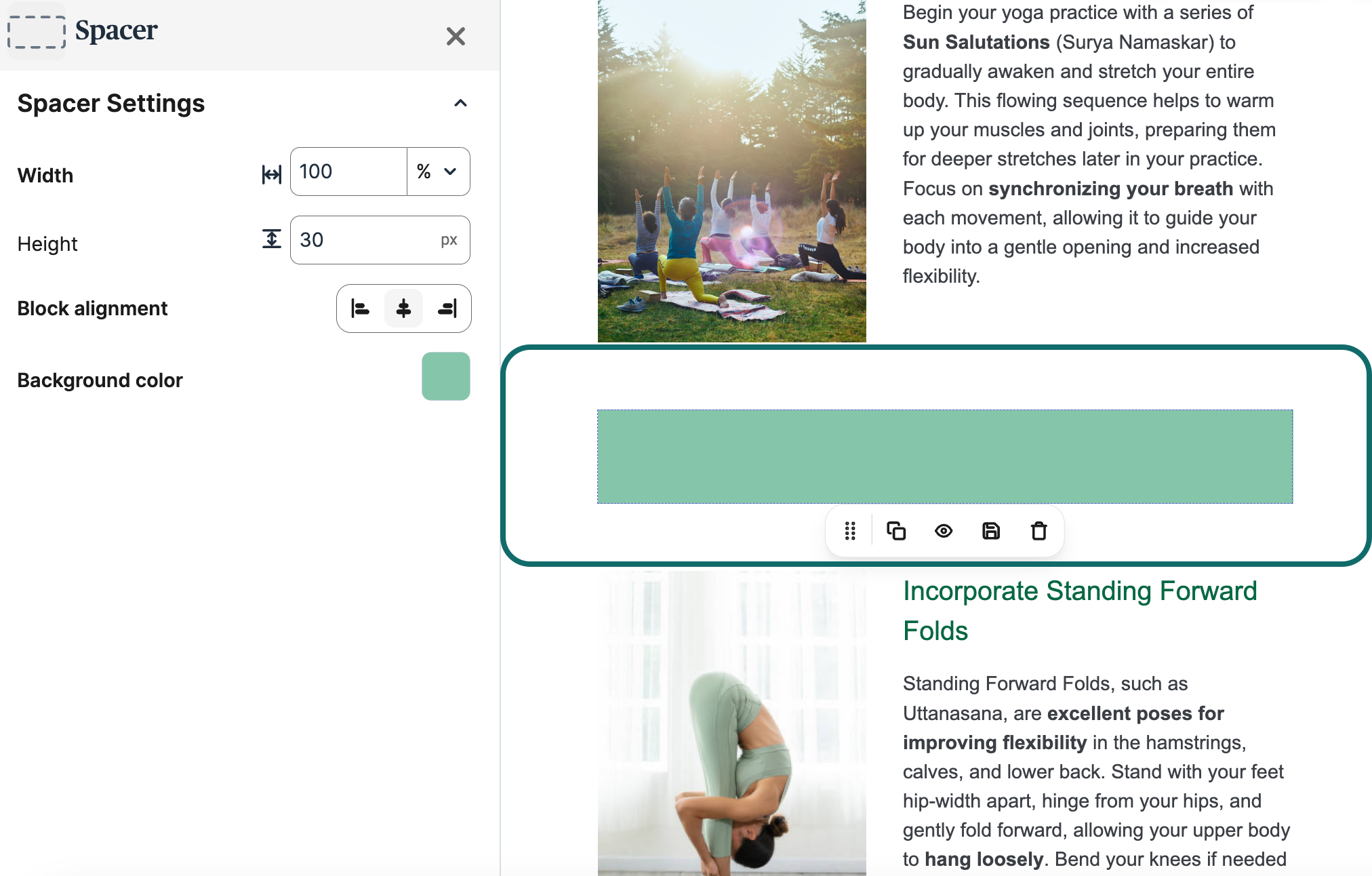
Task: Align block to the center
Action: (403, 309)
